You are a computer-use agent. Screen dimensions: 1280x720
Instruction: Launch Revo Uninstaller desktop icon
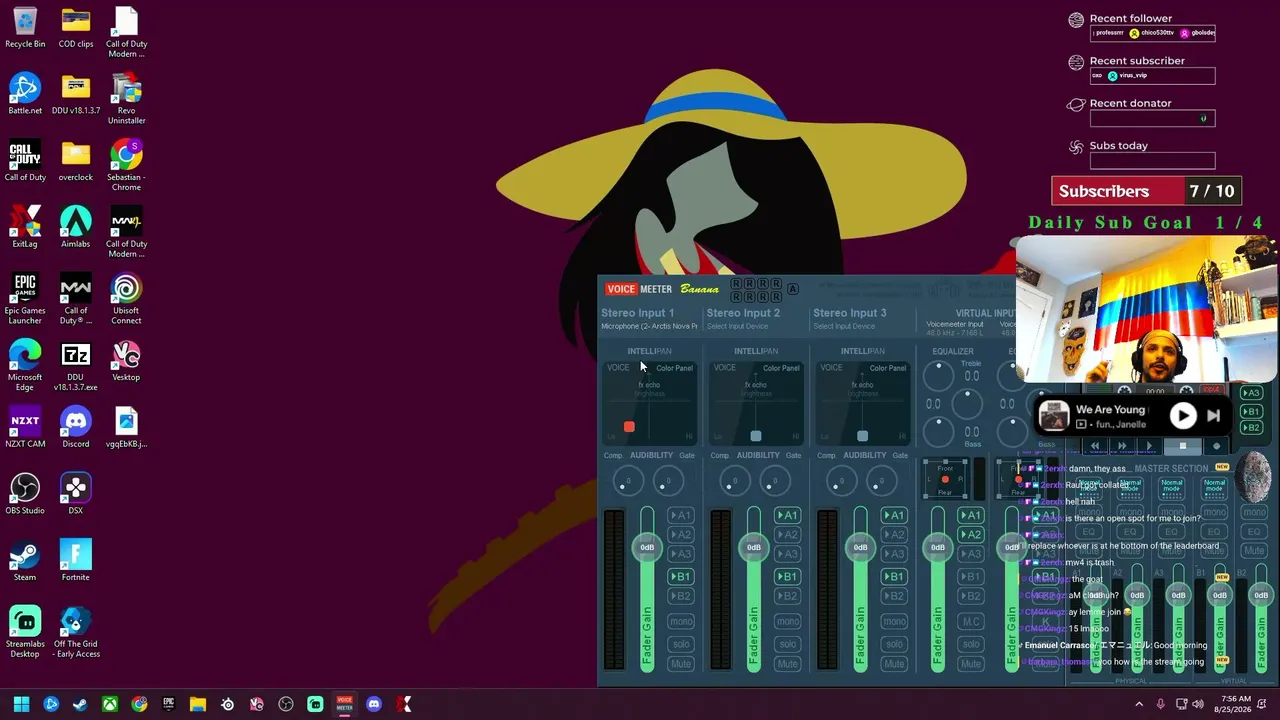click(126, 99)
